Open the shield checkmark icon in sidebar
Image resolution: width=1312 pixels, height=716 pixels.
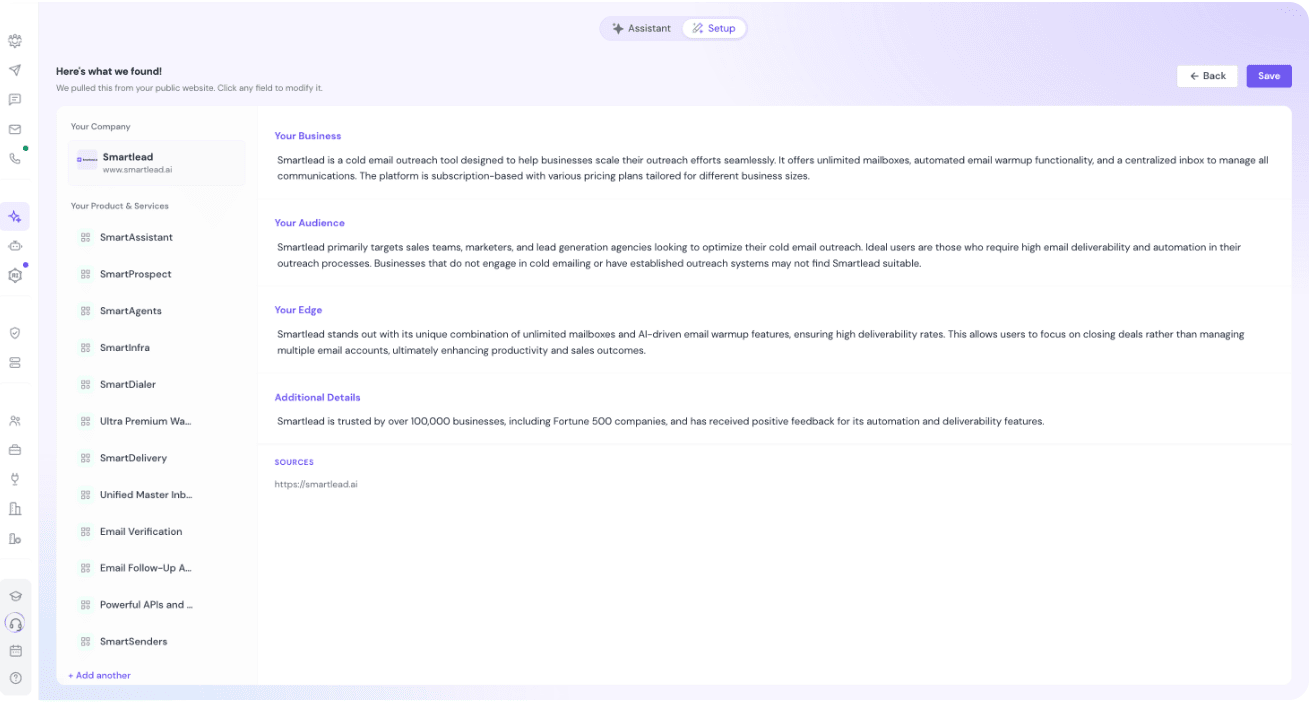15,333
